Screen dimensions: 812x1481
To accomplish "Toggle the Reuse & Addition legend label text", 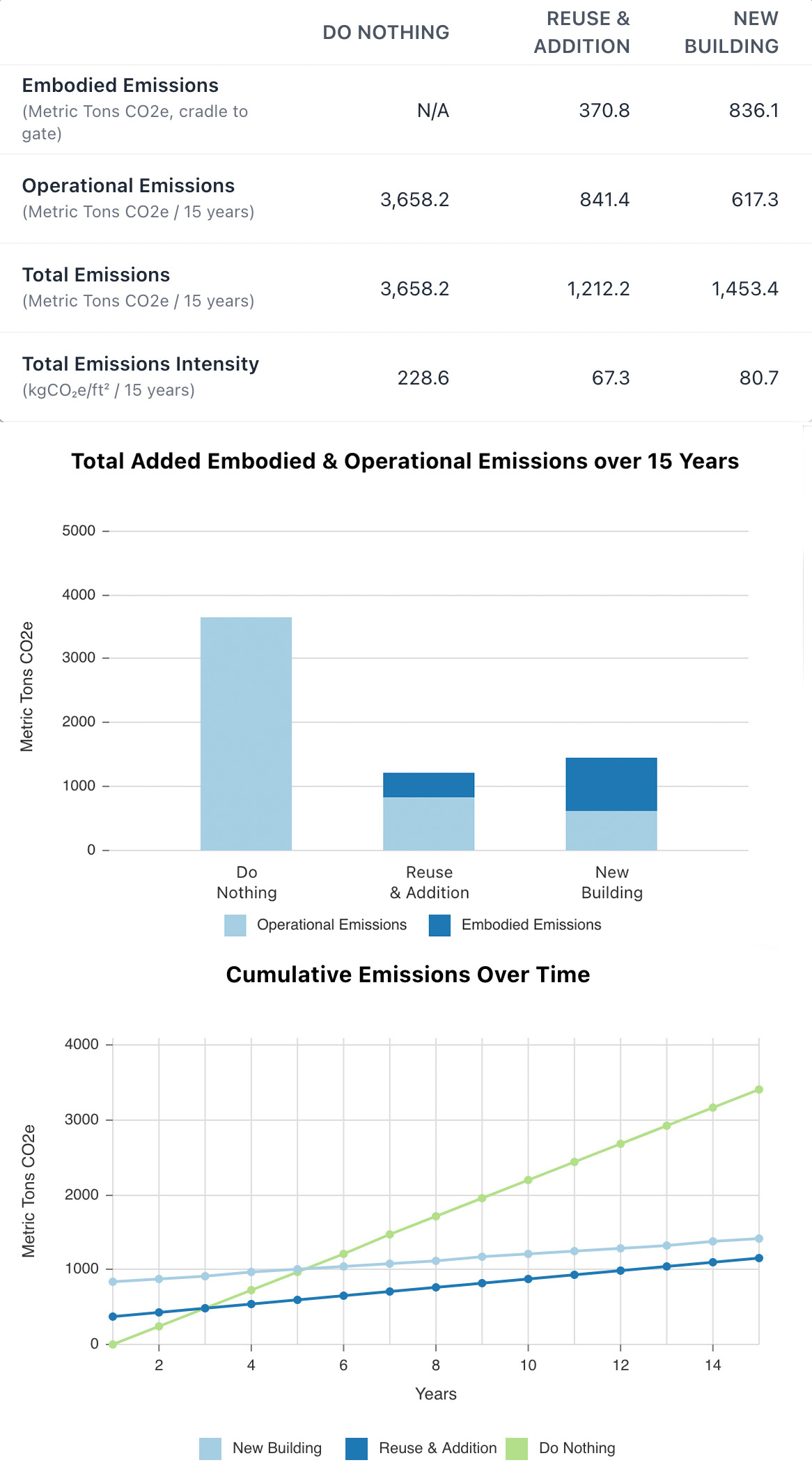I will [437, 1448].
